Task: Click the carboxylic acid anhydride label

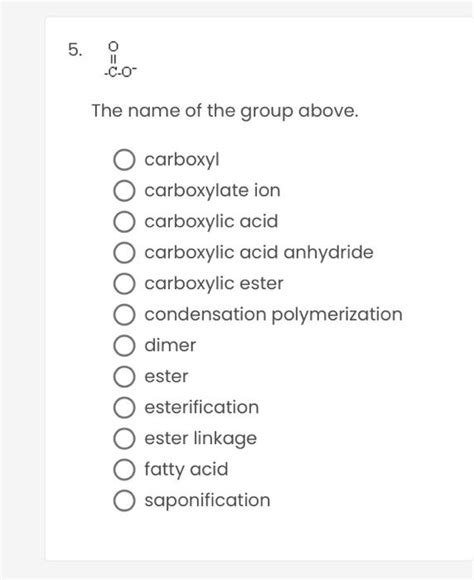Action: tap(259, 253)
